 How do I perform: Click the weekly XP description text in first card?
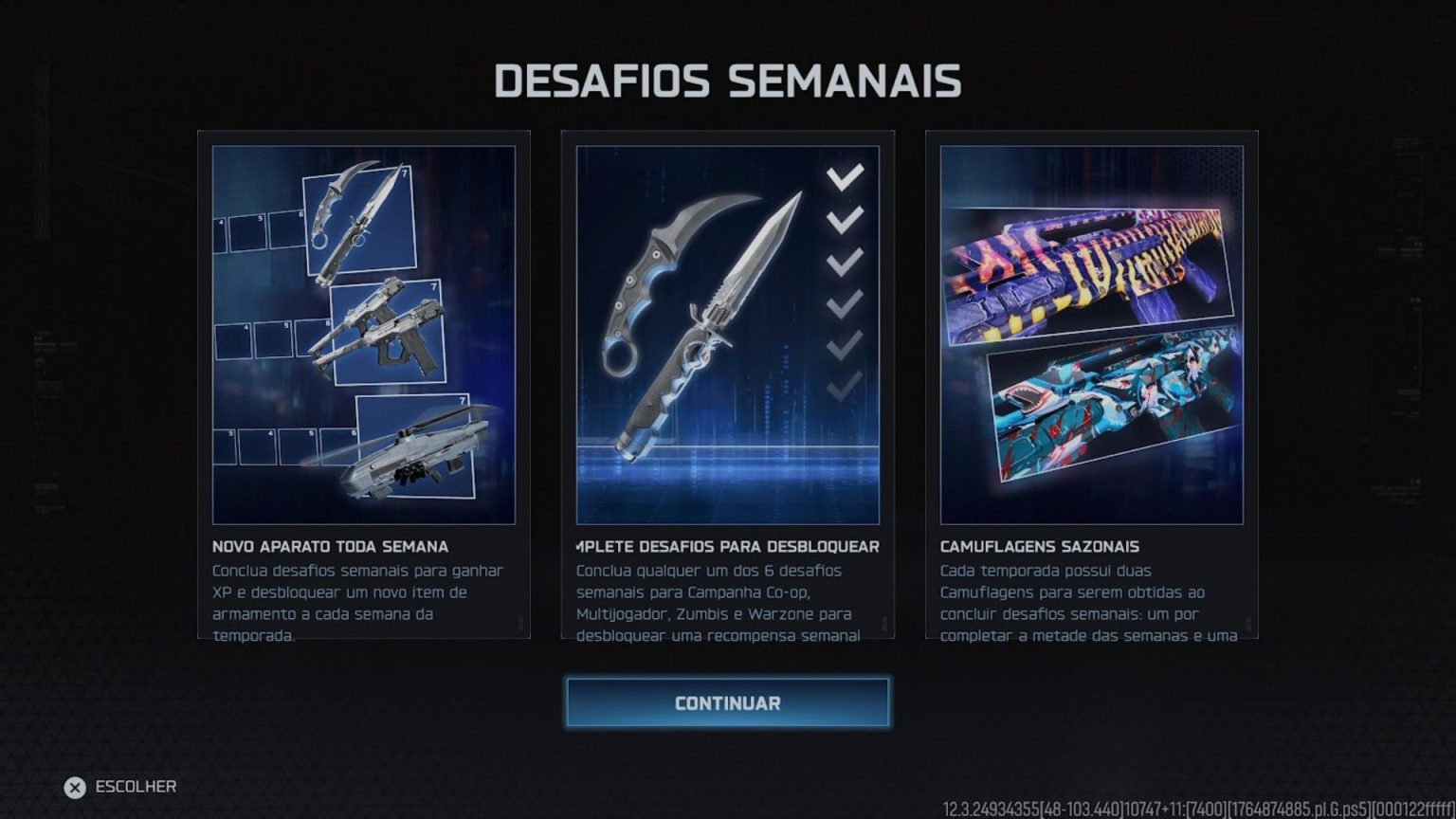358,603
